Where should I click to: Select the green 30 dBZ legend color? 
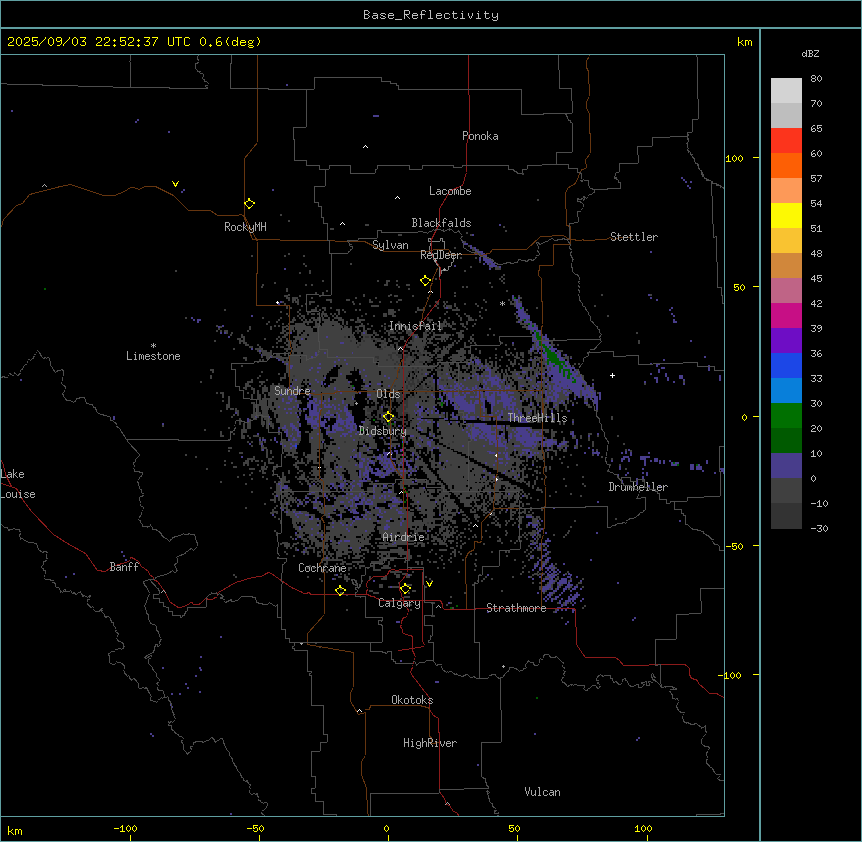coord(786,416)
